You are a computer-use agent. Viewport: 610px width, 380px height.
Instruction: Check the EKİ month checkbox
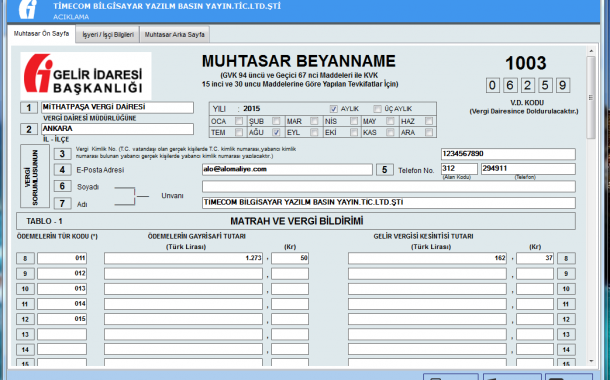click(354, 133)
